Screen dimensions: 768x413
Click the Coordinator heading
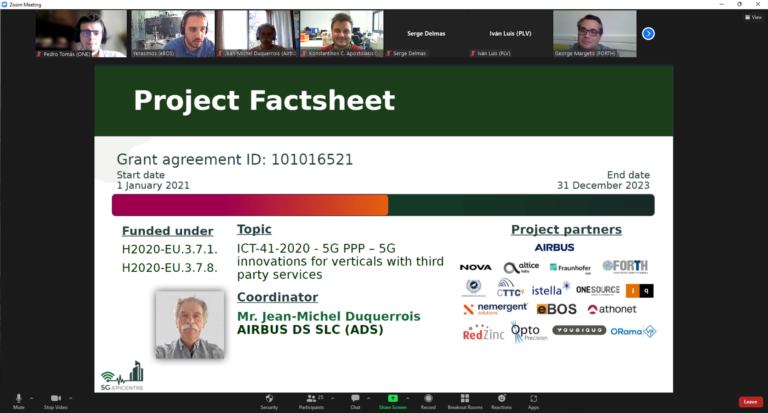pos(277,297)
